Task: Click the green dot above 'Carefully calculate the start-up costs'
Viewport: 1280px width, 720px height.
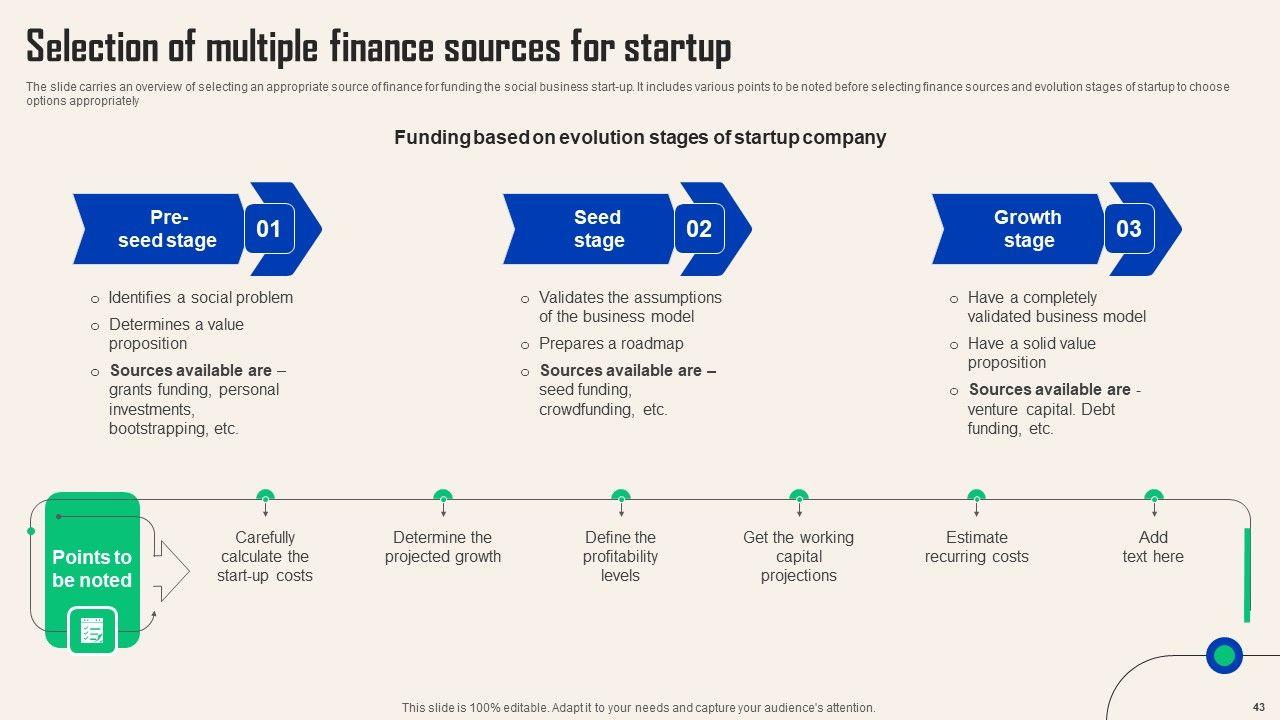Action: click(265, 496)
